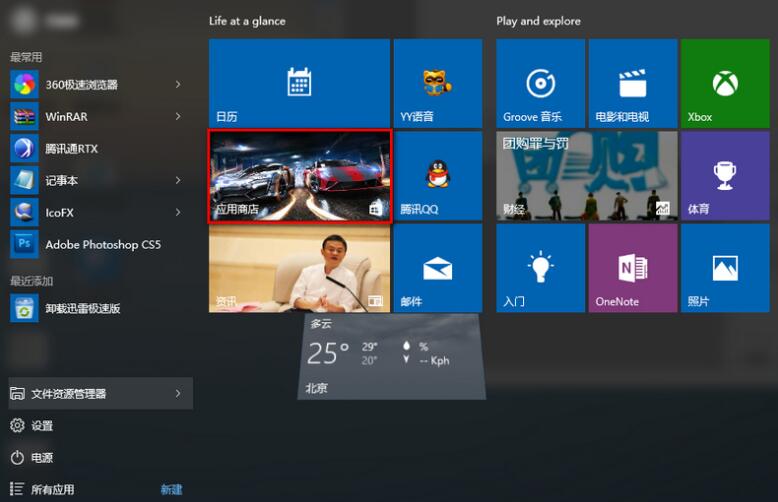Open the 360极速浏览器 app icon
Image resolution: width=778 pixels, height=502 pixels.
24,84
